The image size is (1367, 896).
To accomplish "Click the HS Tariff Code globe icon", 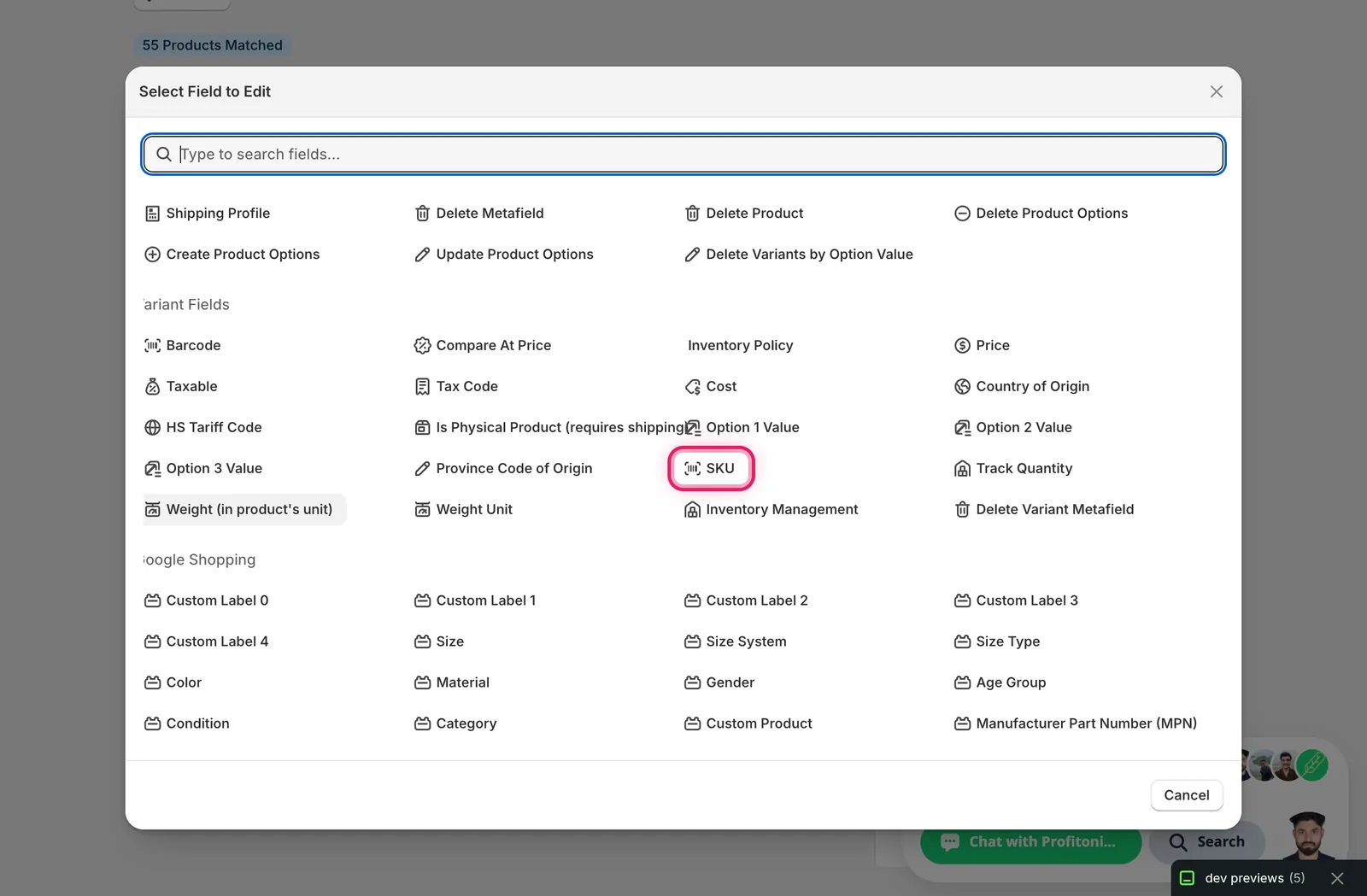I will 152,427.
